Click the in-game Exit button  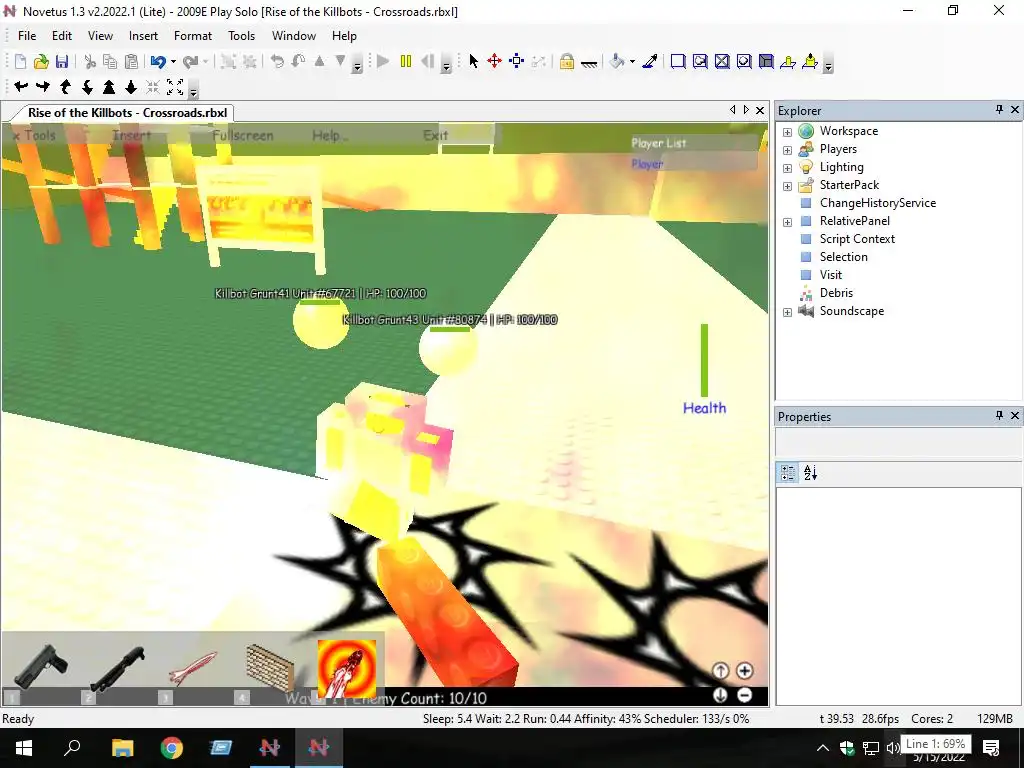tap(436, 135)
